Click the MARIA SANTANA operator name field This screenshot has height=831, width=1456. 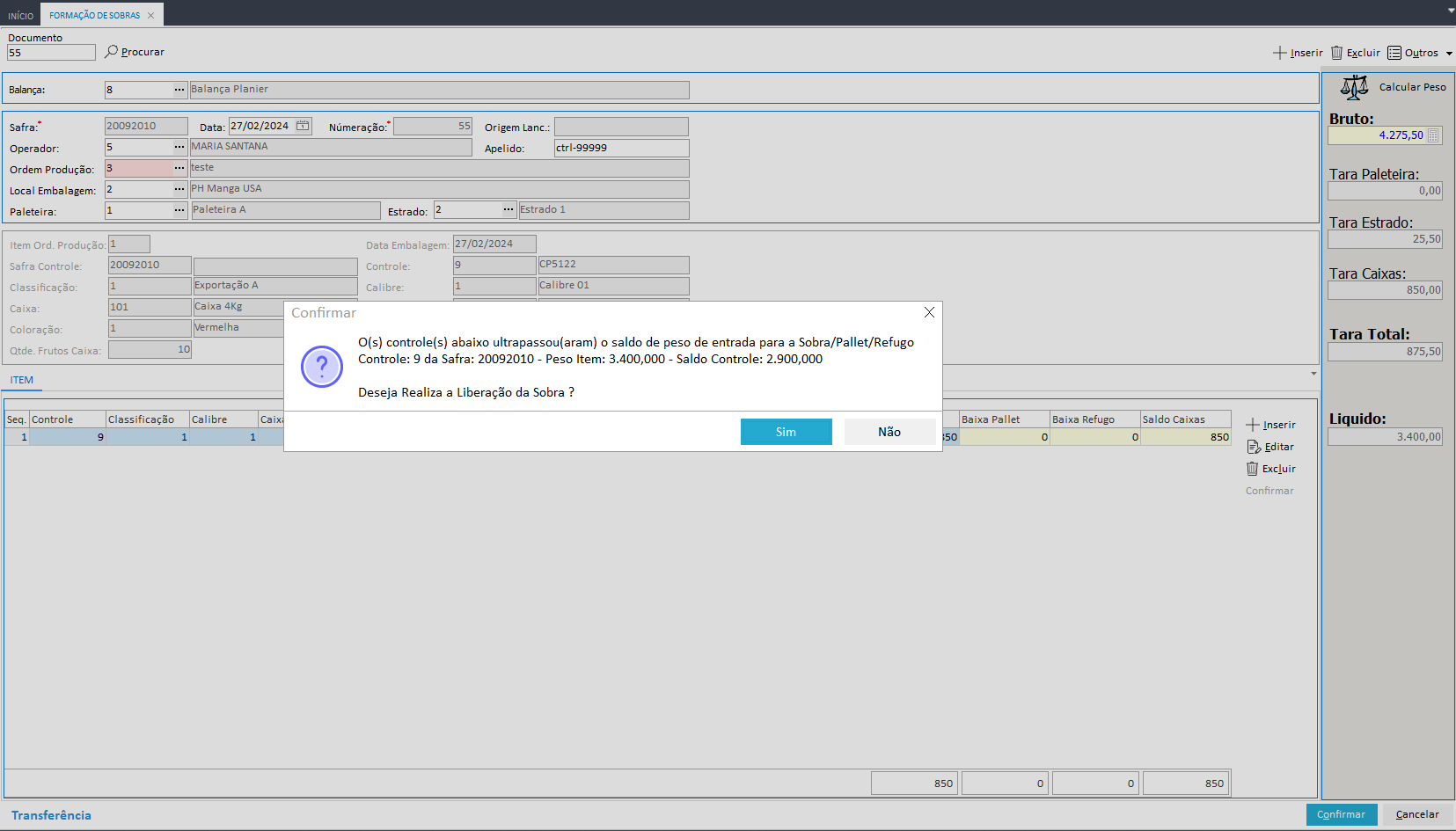tap(331, 147)
